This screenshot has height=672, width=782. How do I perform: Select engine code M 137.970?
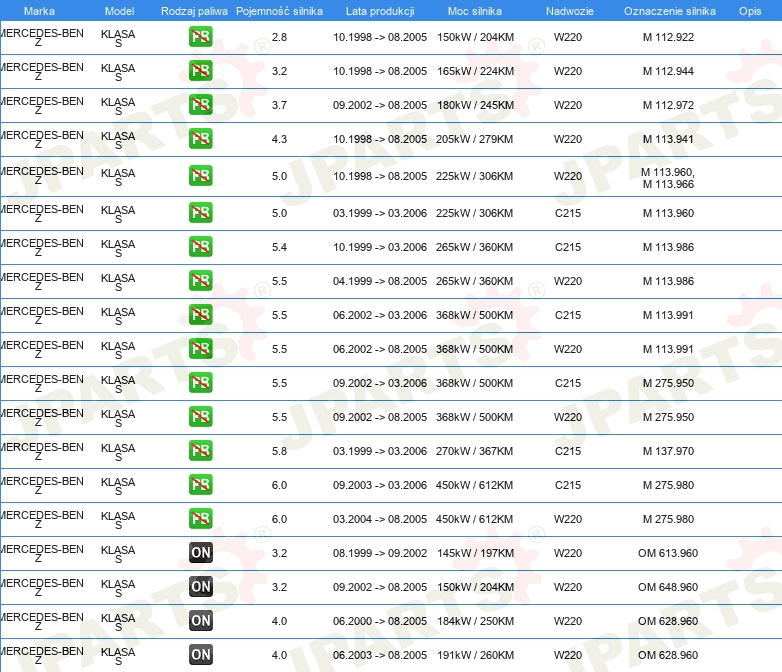tap(668, 451)
